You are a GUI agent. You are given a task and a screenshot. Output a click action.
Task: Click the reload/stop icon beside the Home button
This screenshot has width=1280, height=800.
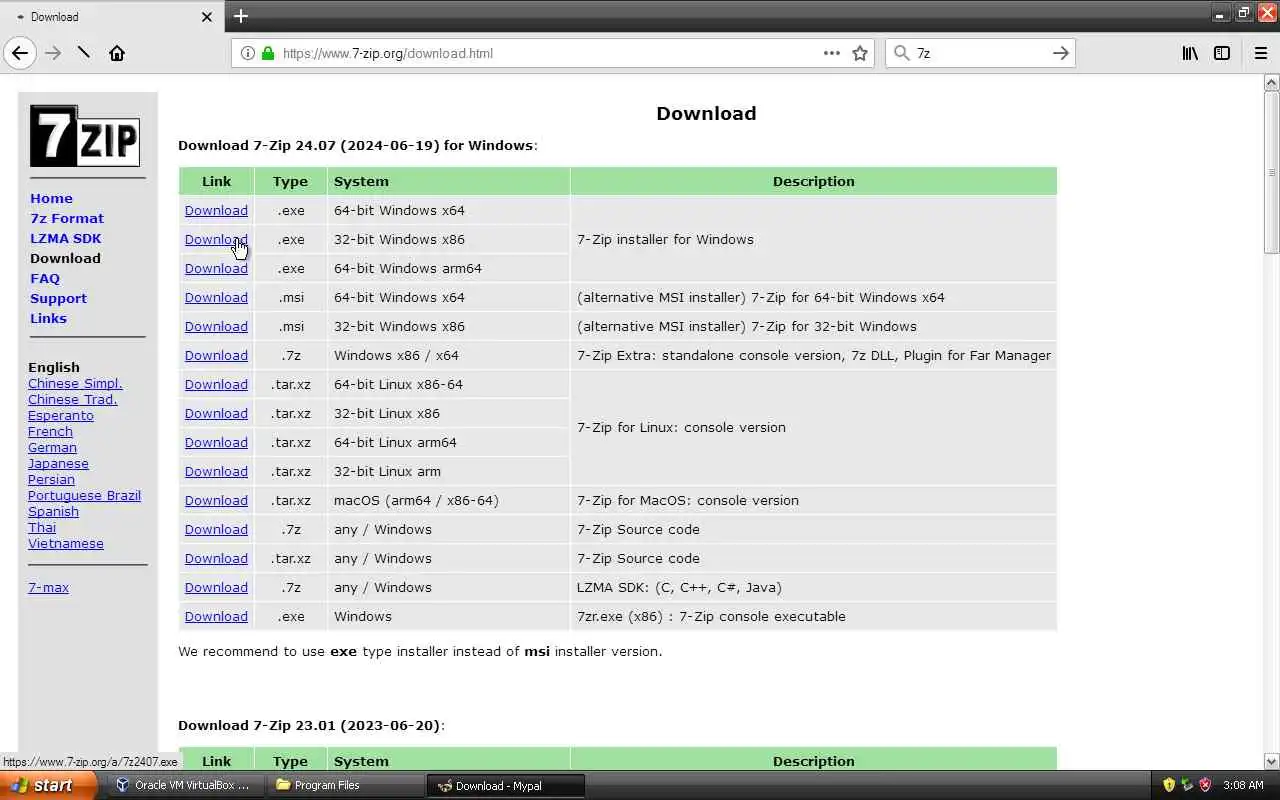[84, 53]
